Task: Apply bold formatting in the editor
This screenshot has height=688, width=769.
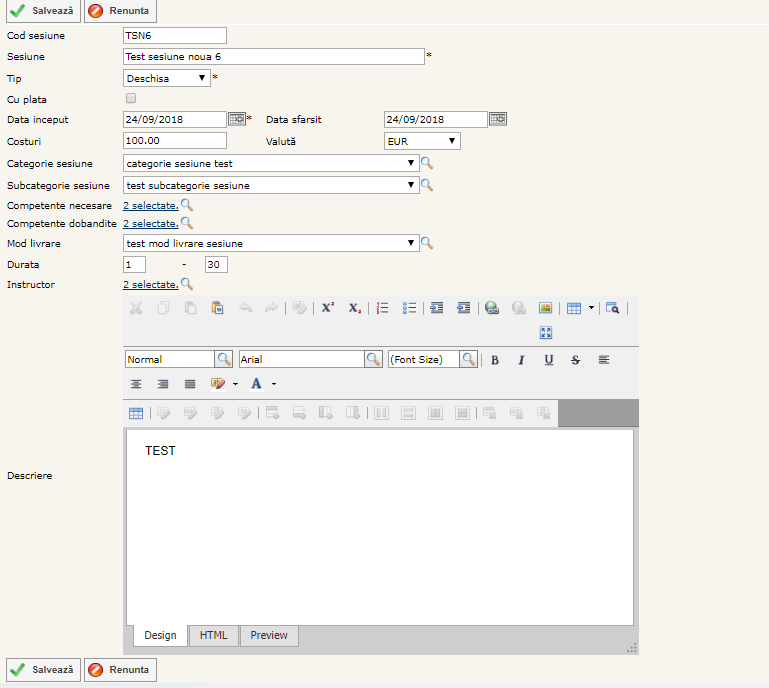Action: 494,360
